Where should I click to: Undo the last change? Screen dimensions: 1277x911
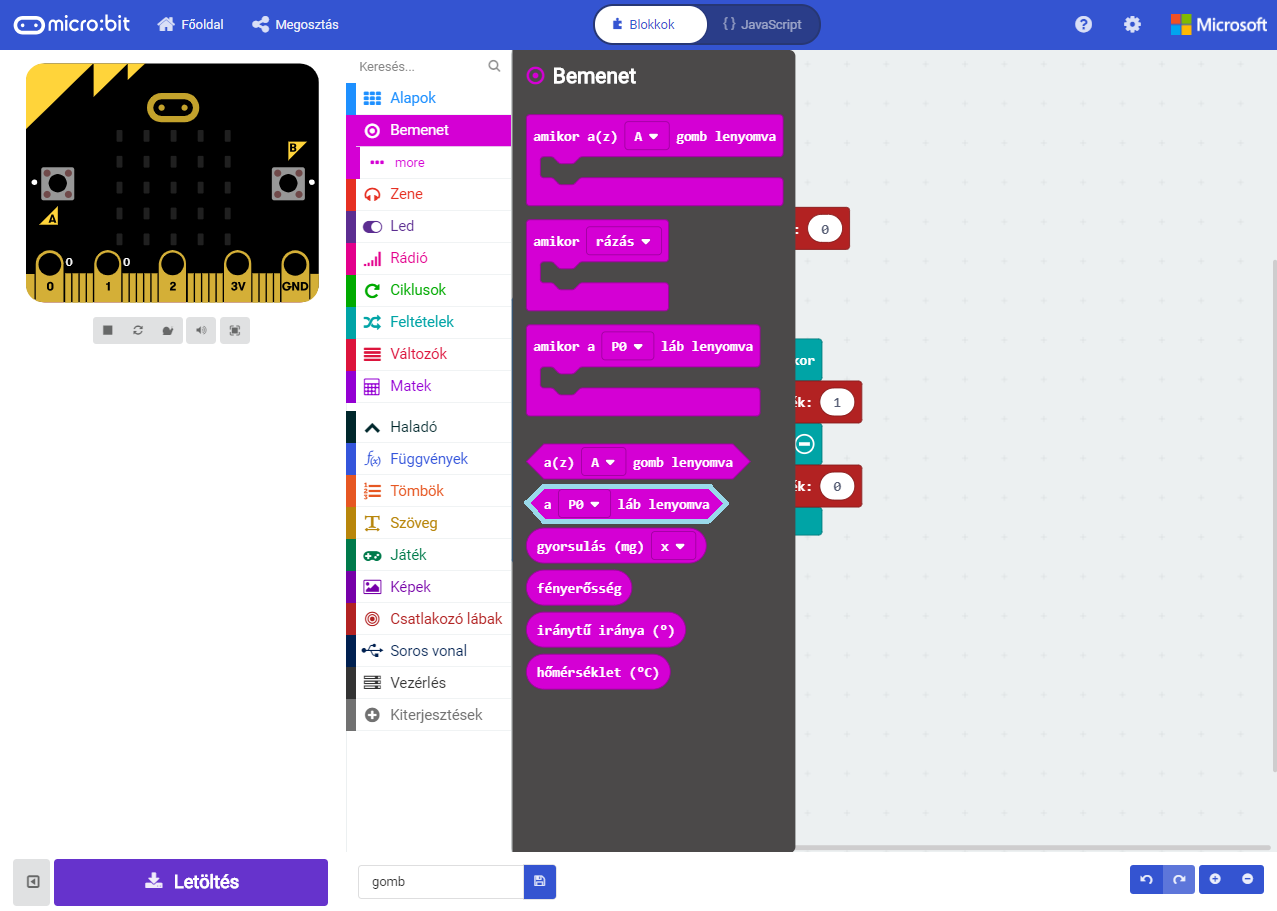tap(1146, 879)
